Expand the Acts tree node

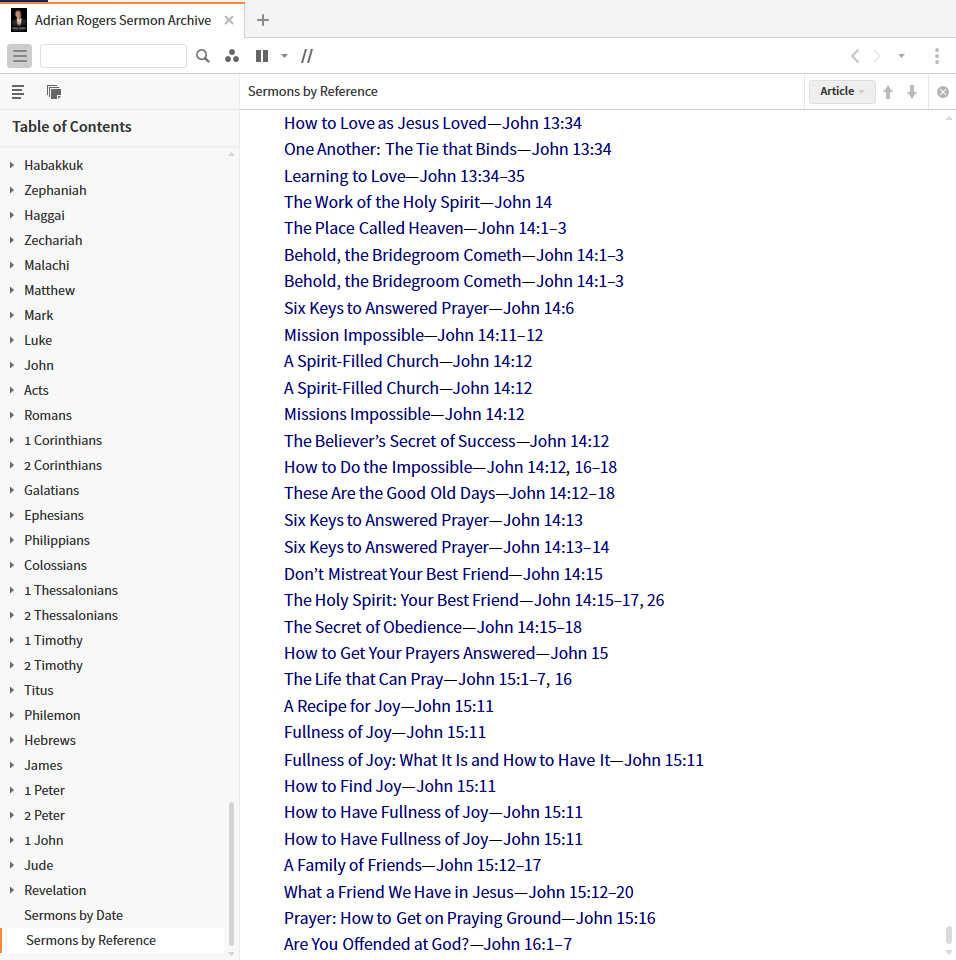click(12, 390)
